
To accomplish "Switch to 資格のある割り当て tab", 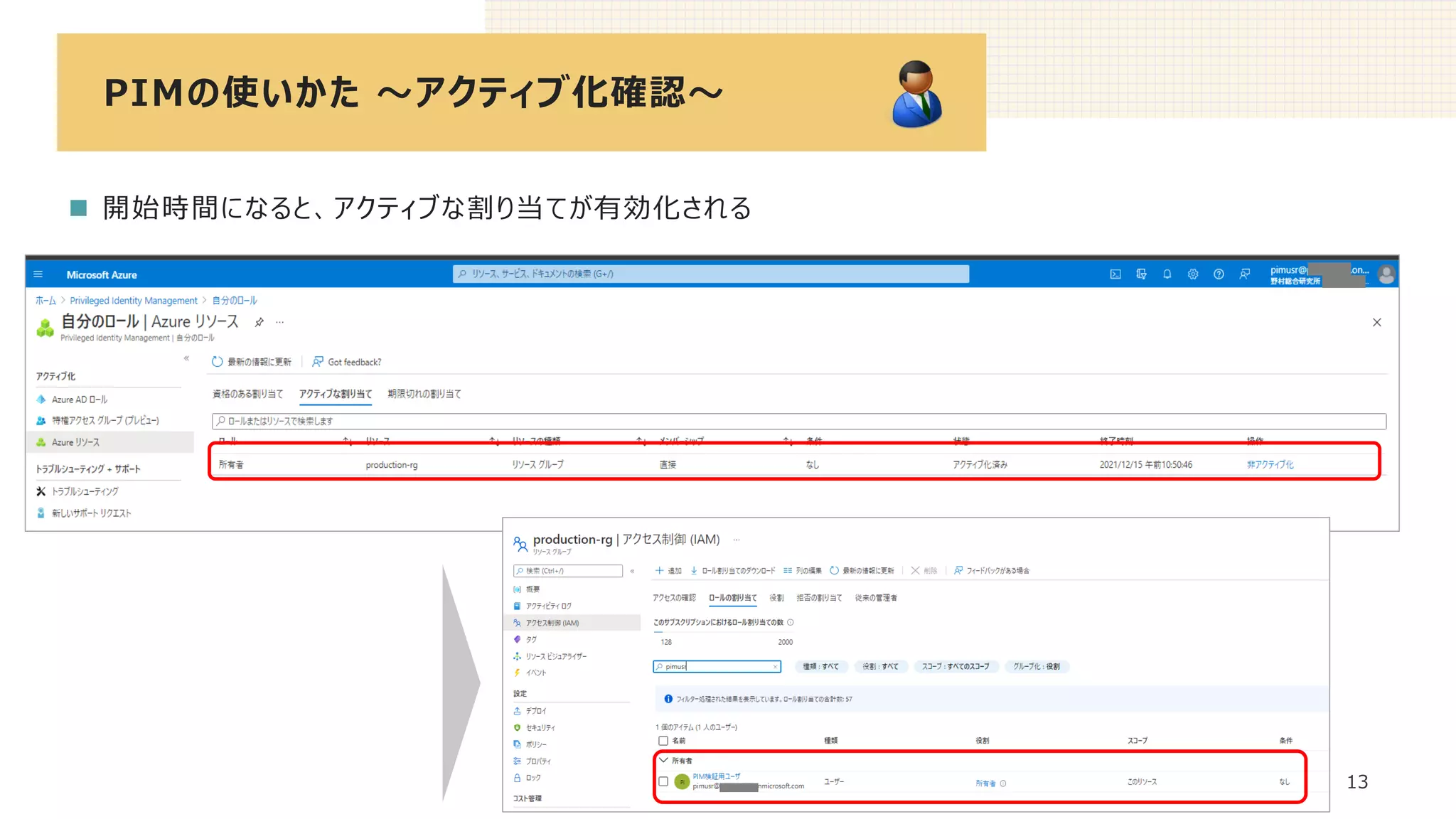I will [248, 394].
